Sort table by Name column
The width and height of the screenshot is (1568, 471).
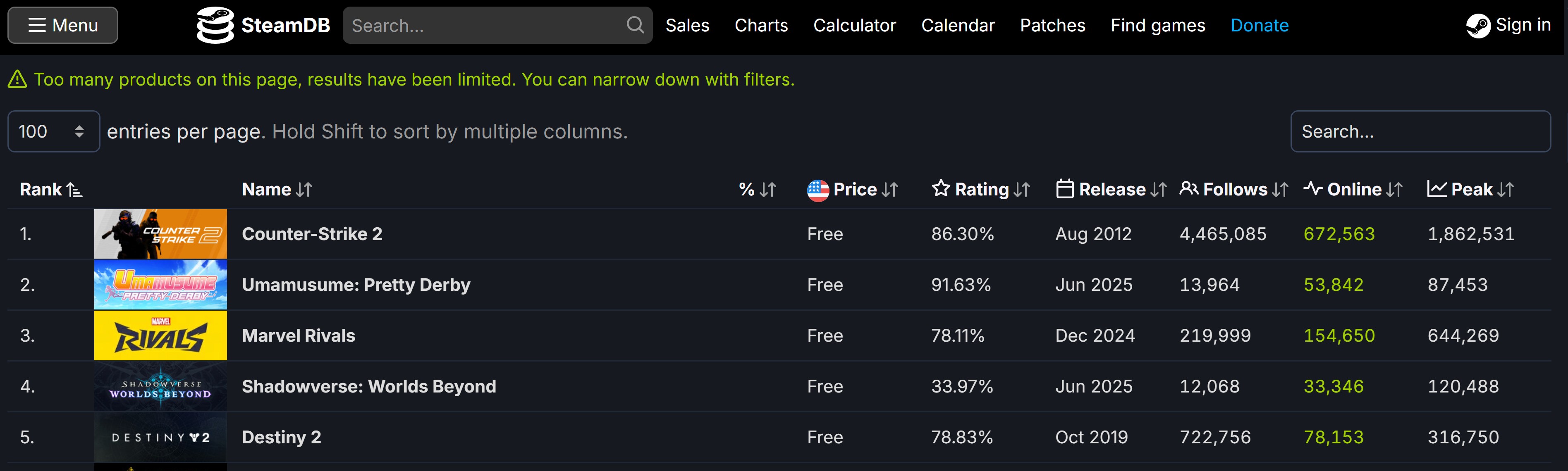coord(277,190)
